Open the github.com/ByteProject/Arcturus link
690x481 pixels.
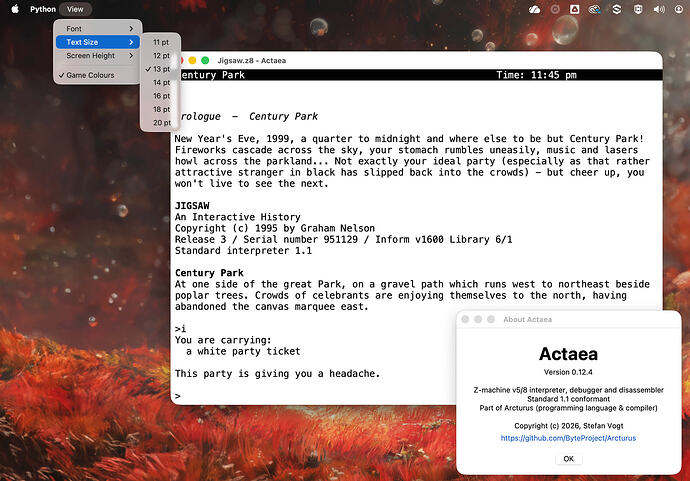[568, 438]
